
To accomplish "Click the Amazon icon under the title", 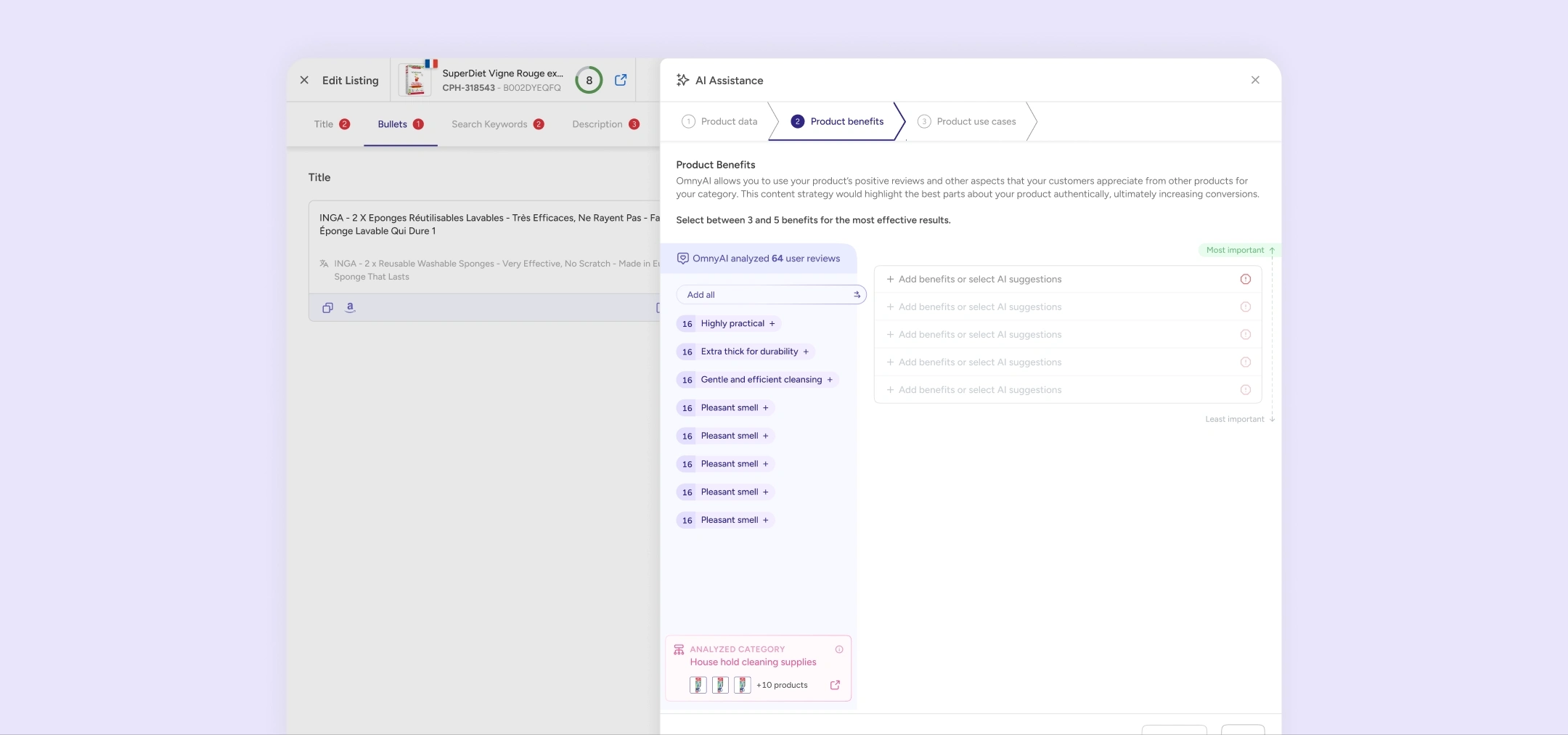I will [350, 308].
